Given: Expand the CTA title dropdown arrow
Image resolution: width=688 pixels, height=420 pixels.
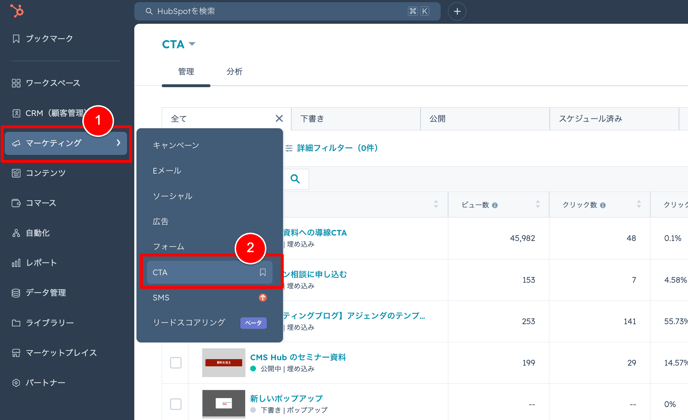Looking at the screenshot, I should click(x=192, y=44).
